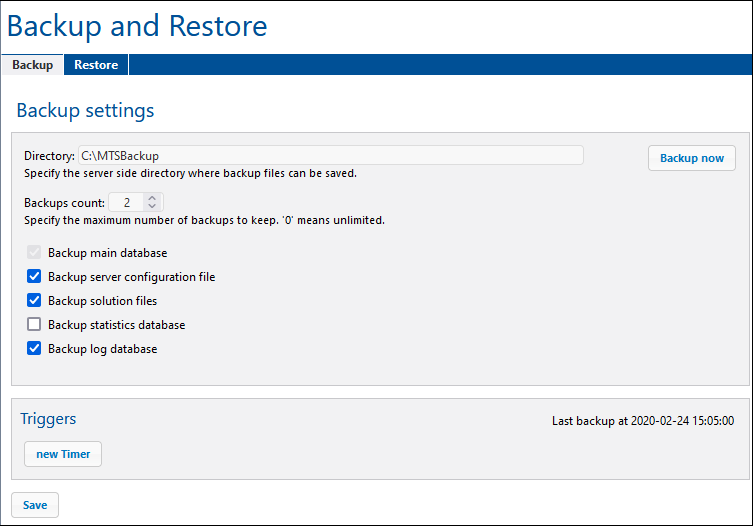Click the maximum backups help text

tap(205, 220)
